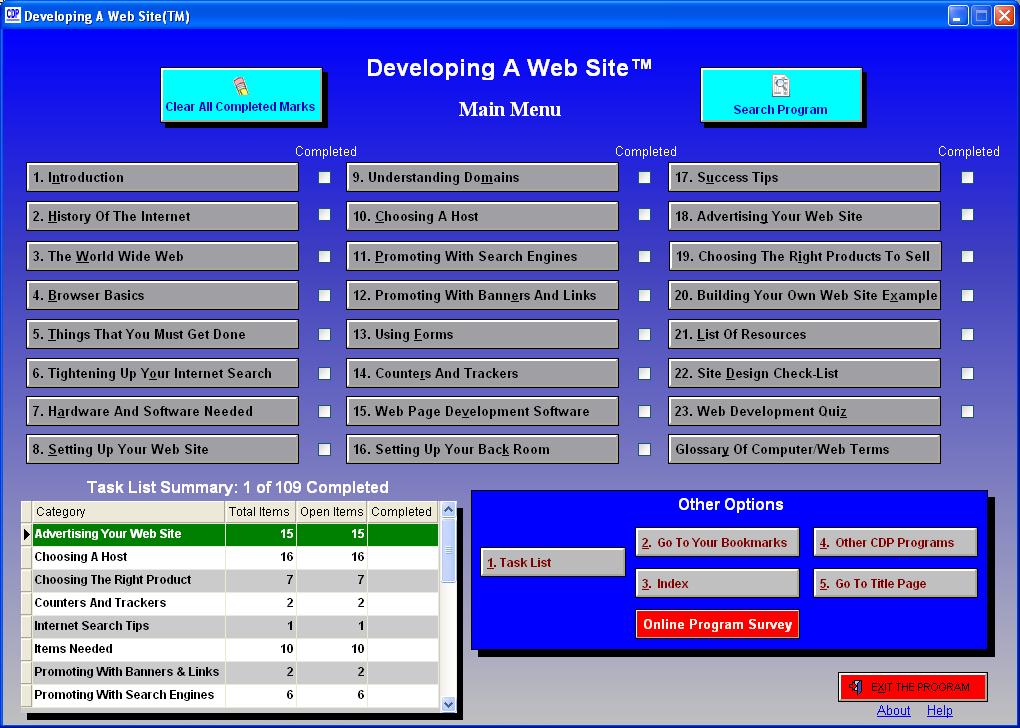Mark Using Forms as completed
The image size is (1020, 728).
coord(644,334)
